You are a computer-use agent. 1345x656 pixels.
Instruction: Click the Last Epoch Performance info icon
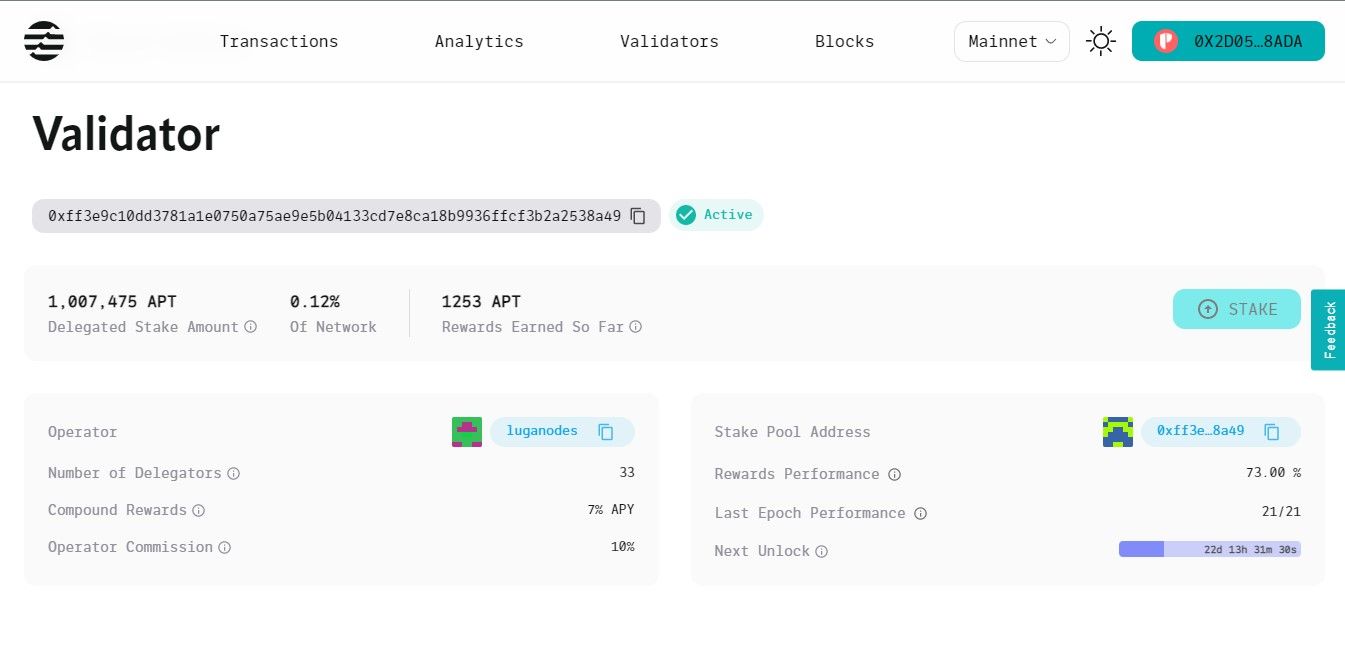920,513
